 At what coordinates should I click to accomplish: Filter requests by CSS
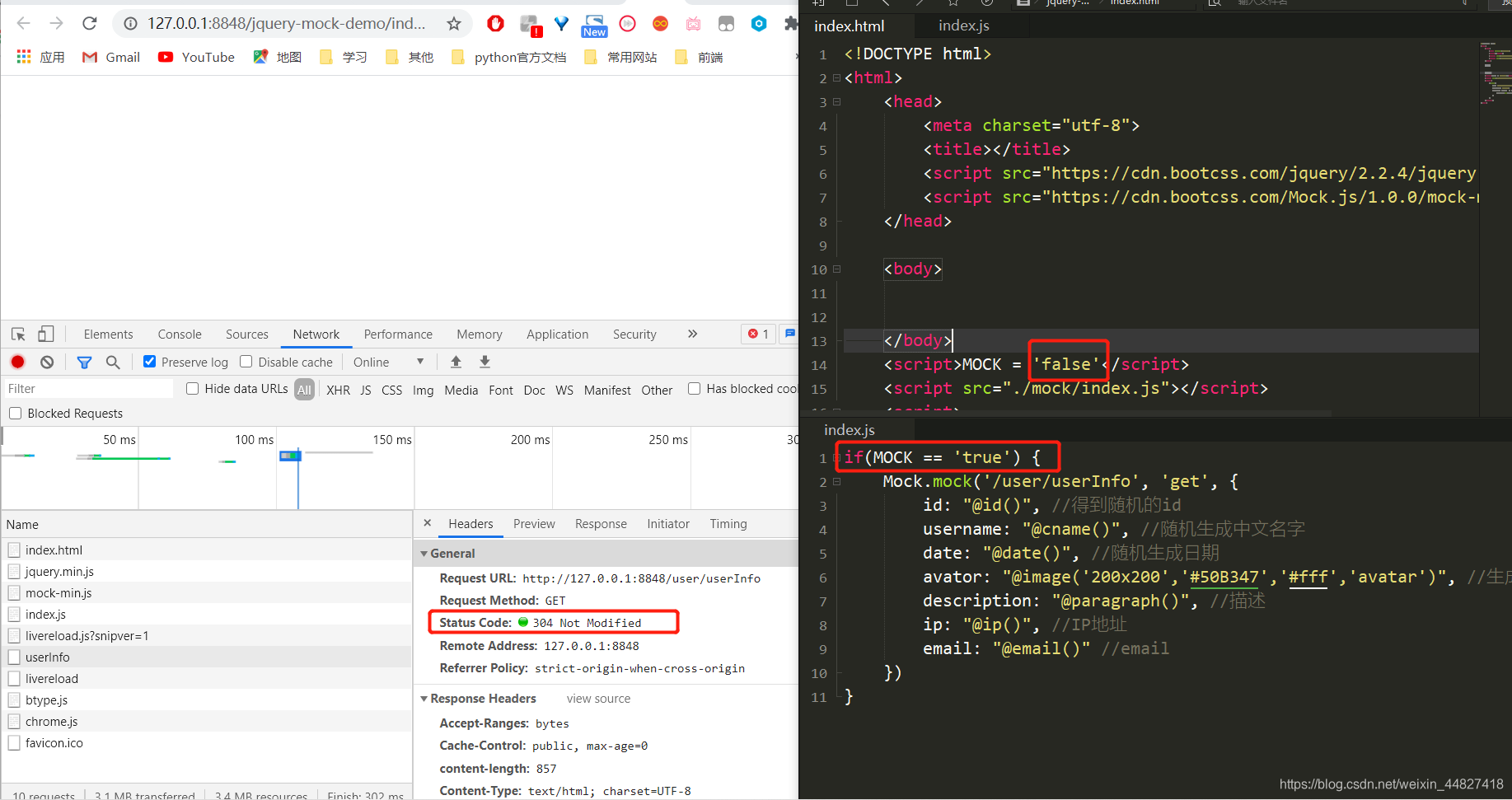[x=392, y=390]
